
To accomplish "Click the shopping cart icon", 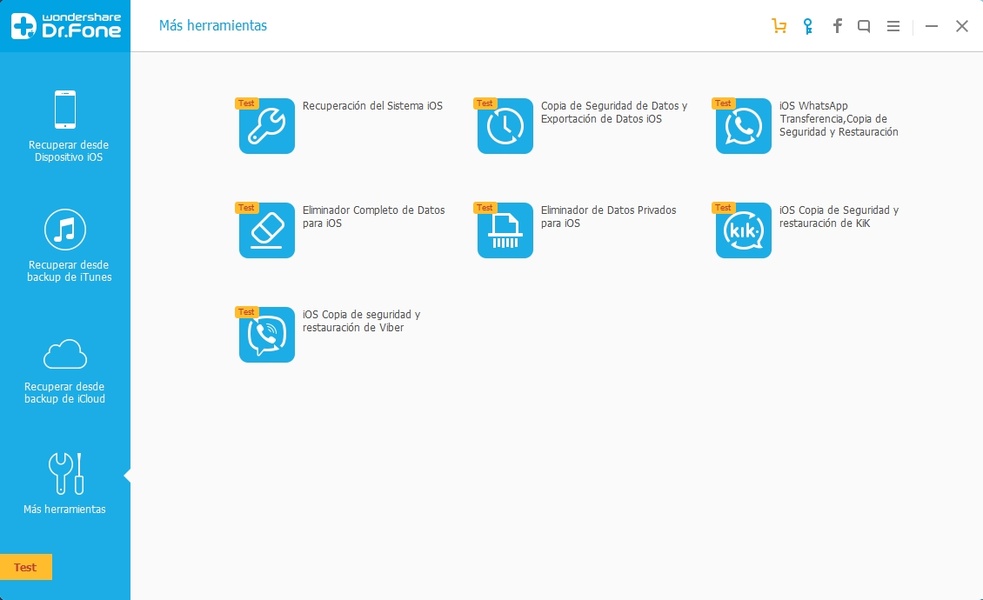I will (779, 26).
